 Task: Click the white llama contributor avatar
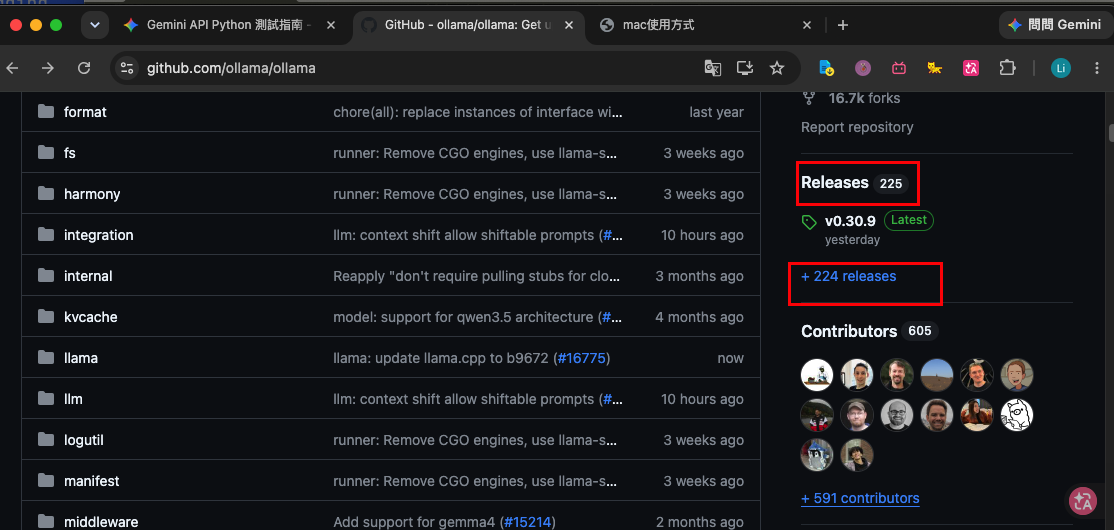pyautogui.click(x=1017, y=415)
